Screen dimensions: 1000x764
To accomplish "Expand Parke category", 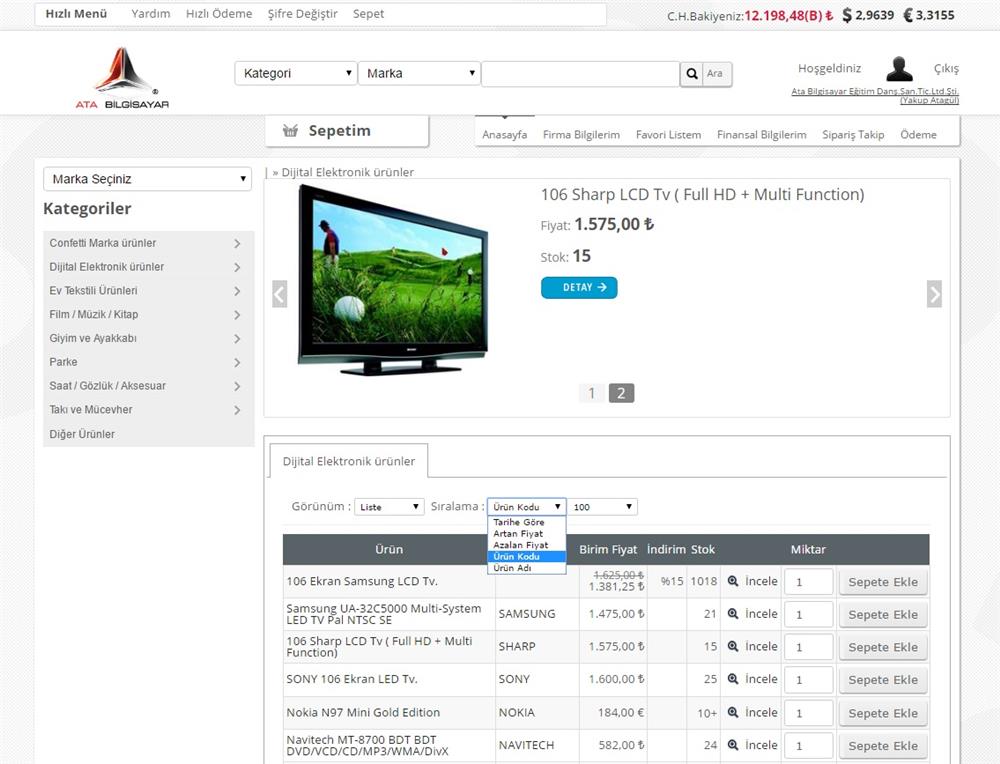I will [237, 362].
